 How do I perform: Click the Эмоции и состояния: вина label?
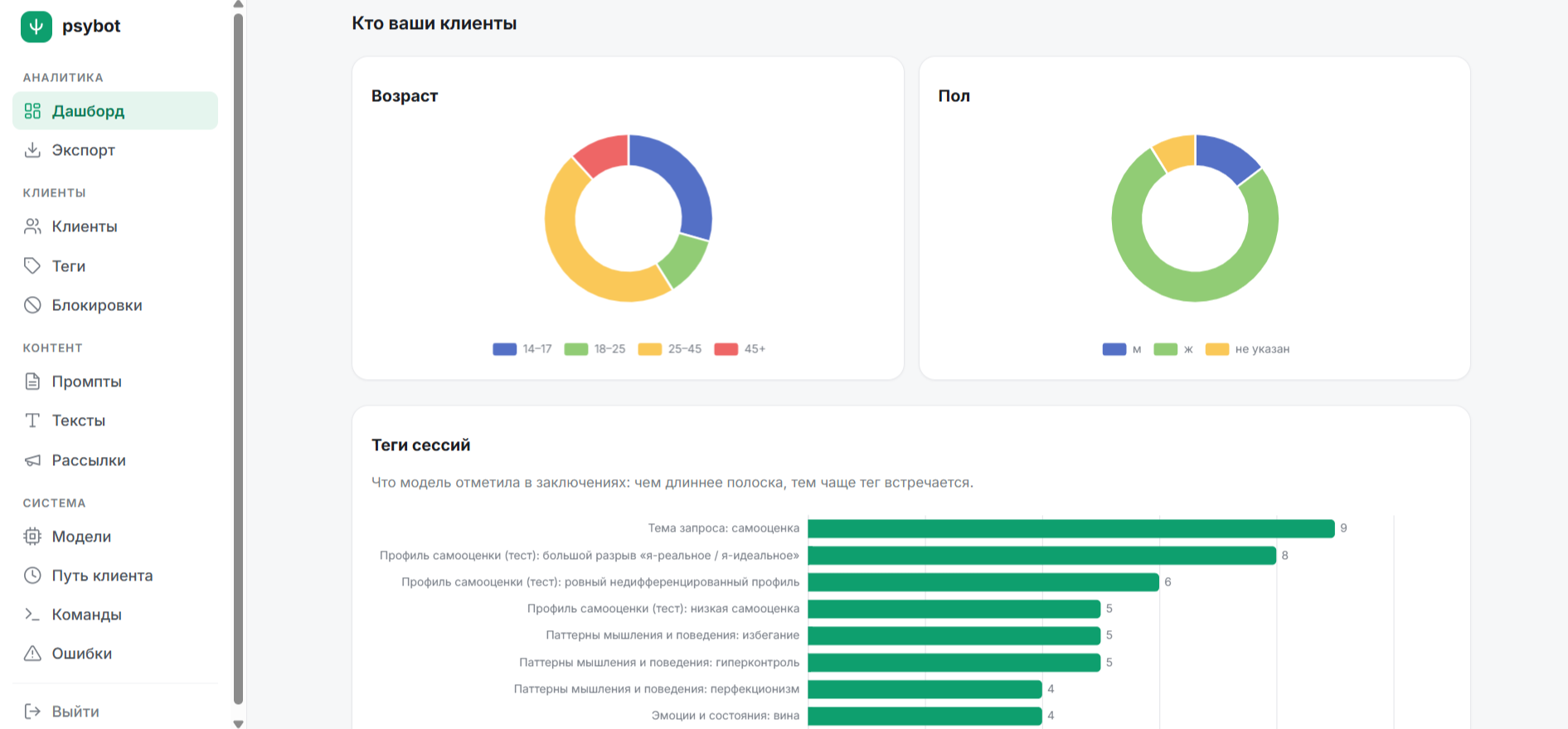pos(726,715)
